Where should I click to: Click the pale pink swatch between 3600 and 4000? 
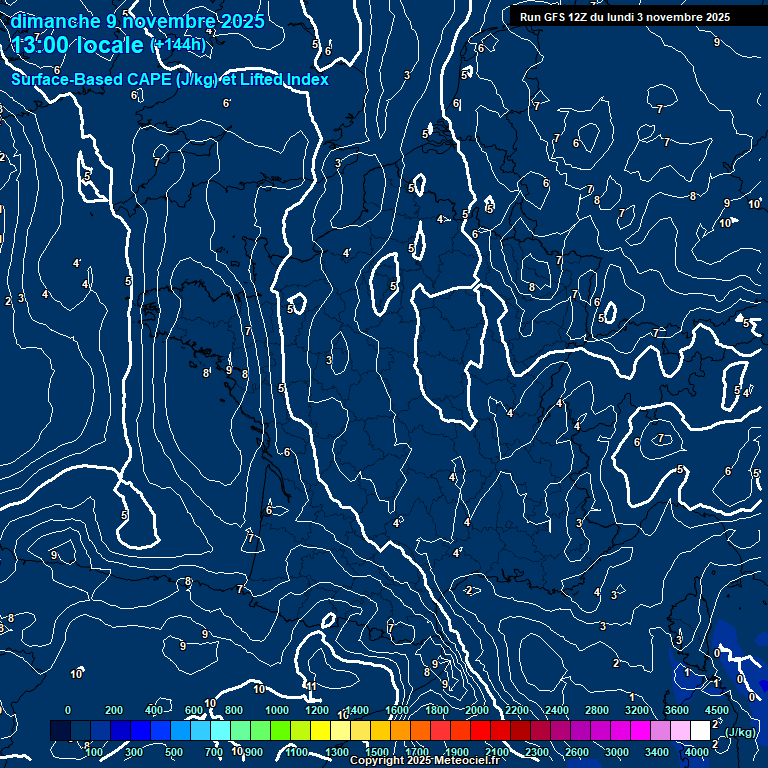[680, 730]
